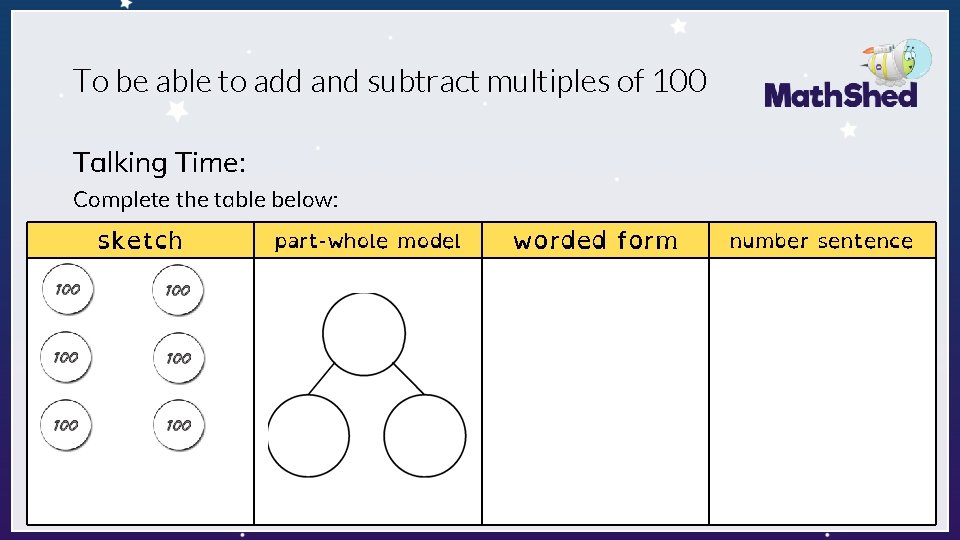
Task: Select the top-left 100 counter
Action: (67, 289)
